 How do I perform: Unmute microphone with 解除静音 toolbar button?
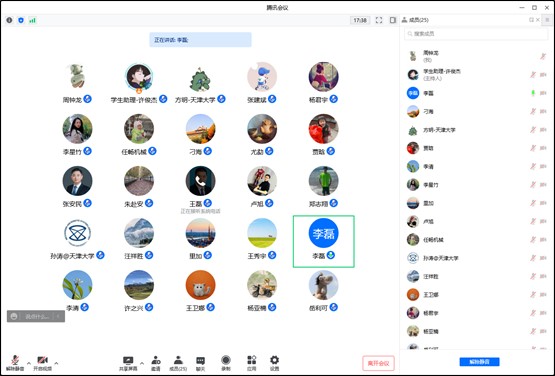(x=15, y=363)
